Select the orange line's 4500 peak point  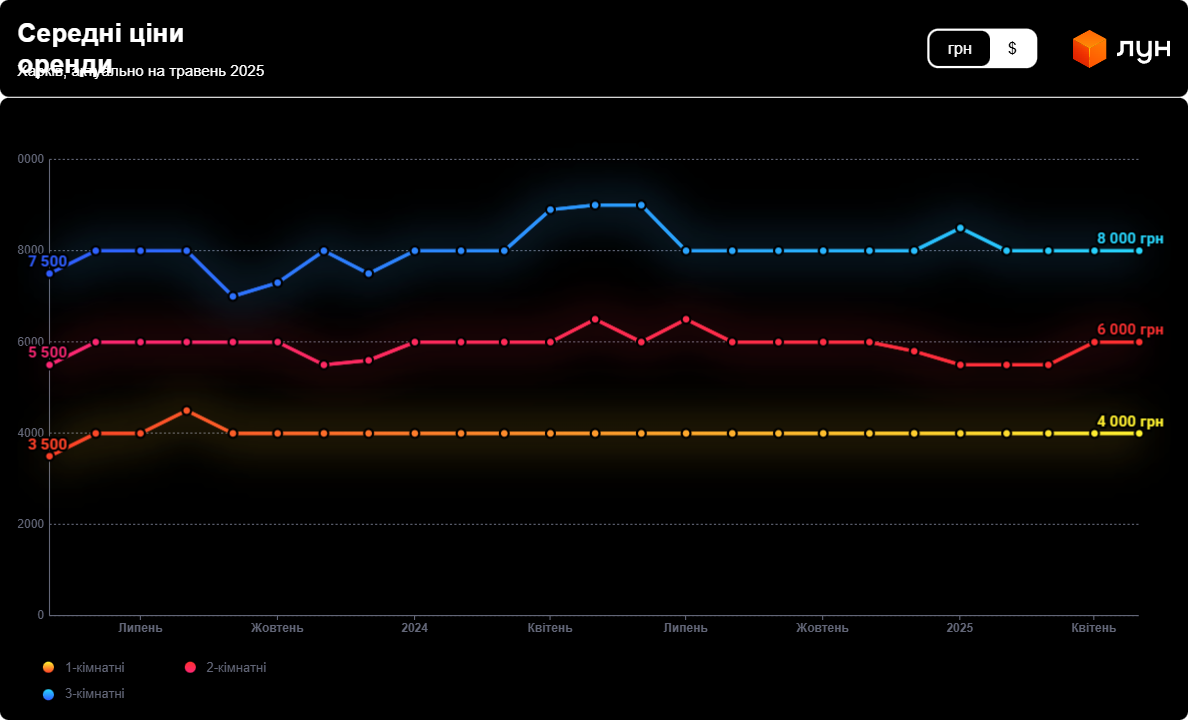[x=186, y=411]
